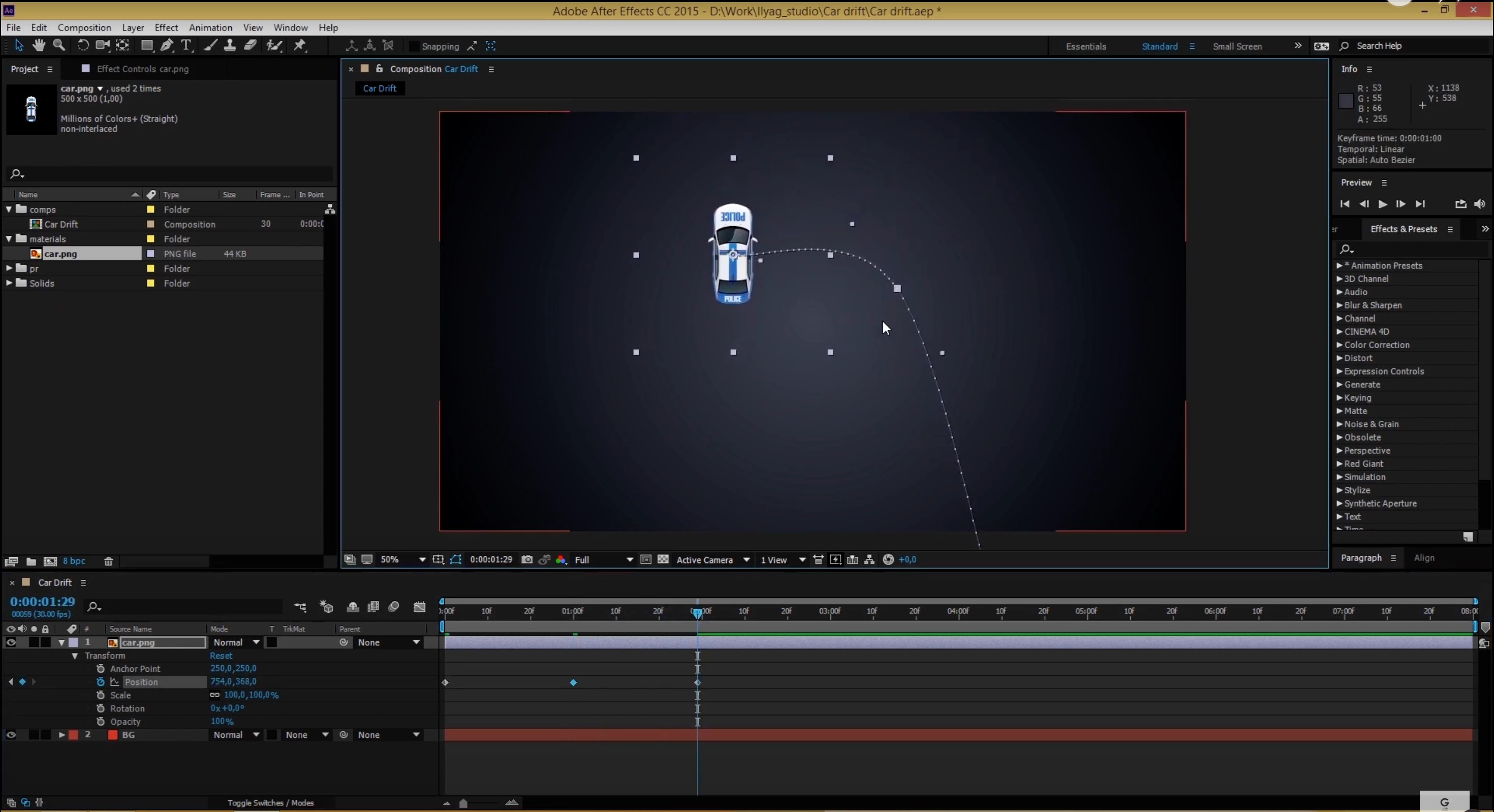Viewport: 1494px width, 812px height.
Task: Choose the Zoom tool magnifier
Action: [58, 45]
